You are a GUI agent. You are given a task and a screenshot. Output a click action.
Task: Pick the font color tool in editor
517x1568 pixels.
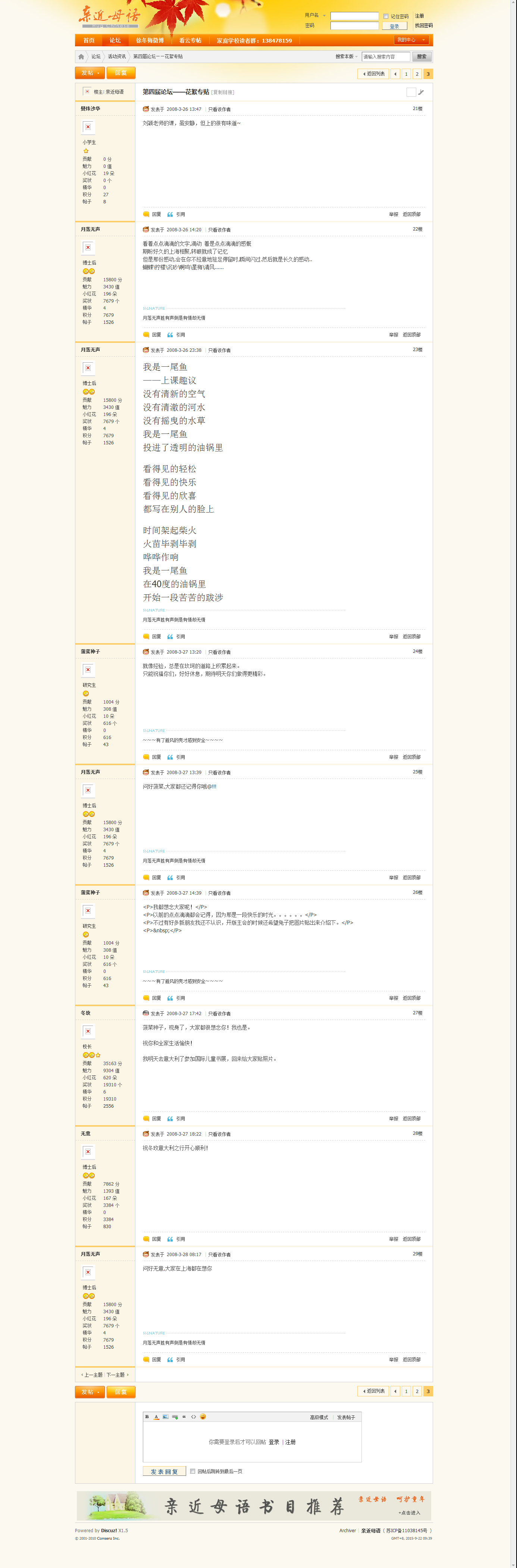point(156,1417)
